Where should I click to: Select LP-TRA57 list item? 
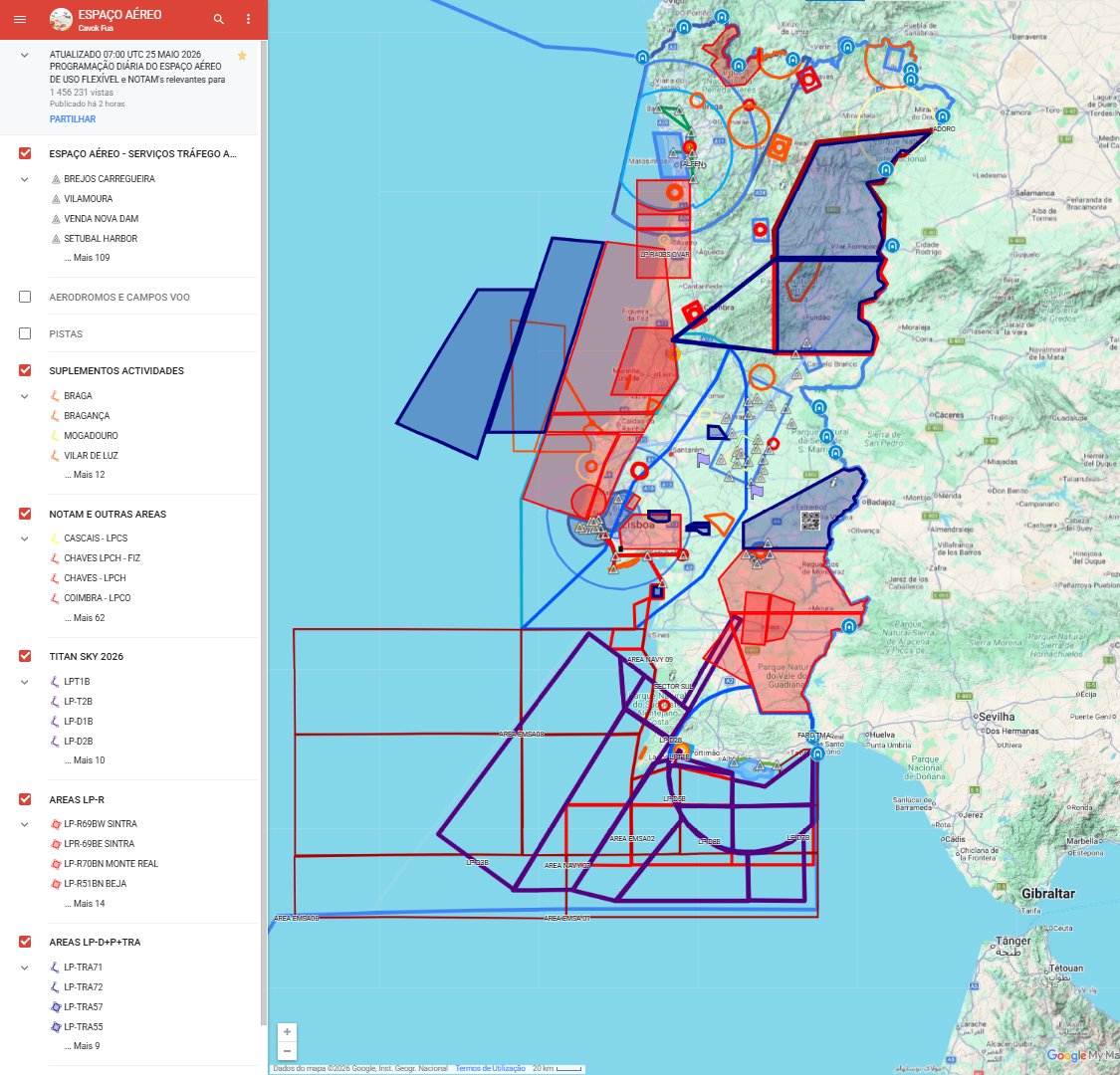83,1007
